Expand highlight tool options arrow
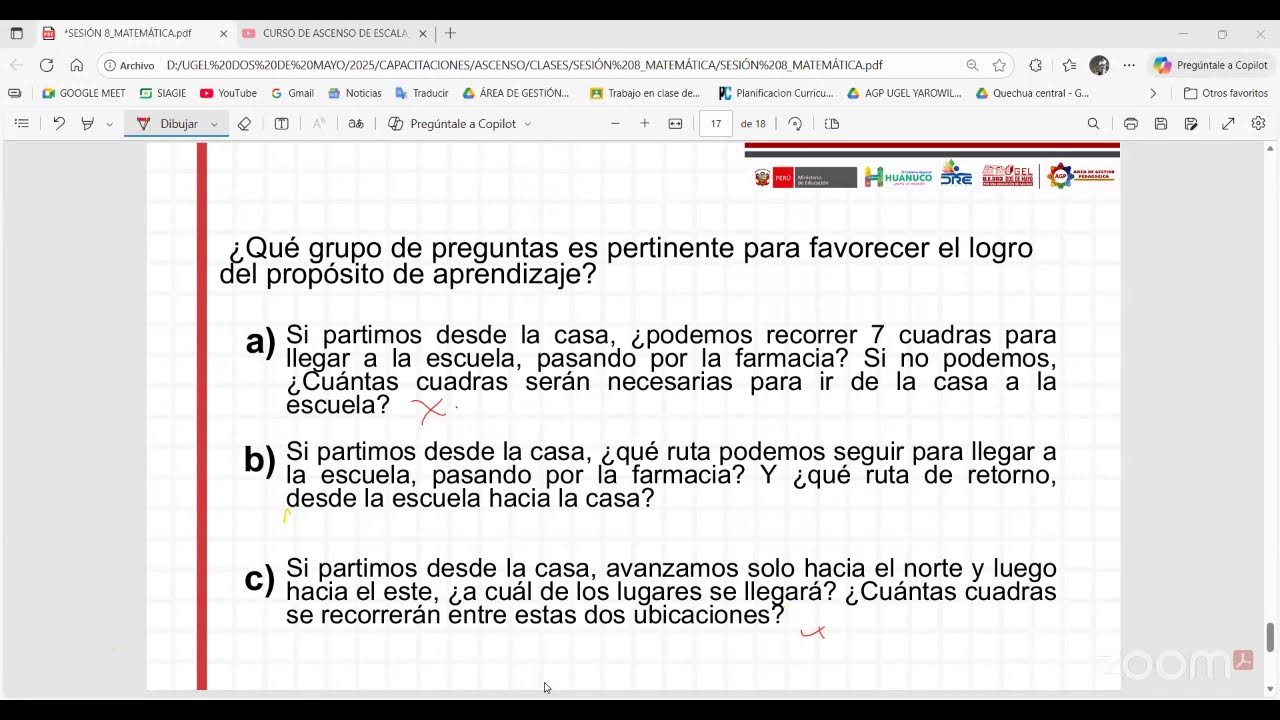 pyautogui.click(x=109, y=124)
